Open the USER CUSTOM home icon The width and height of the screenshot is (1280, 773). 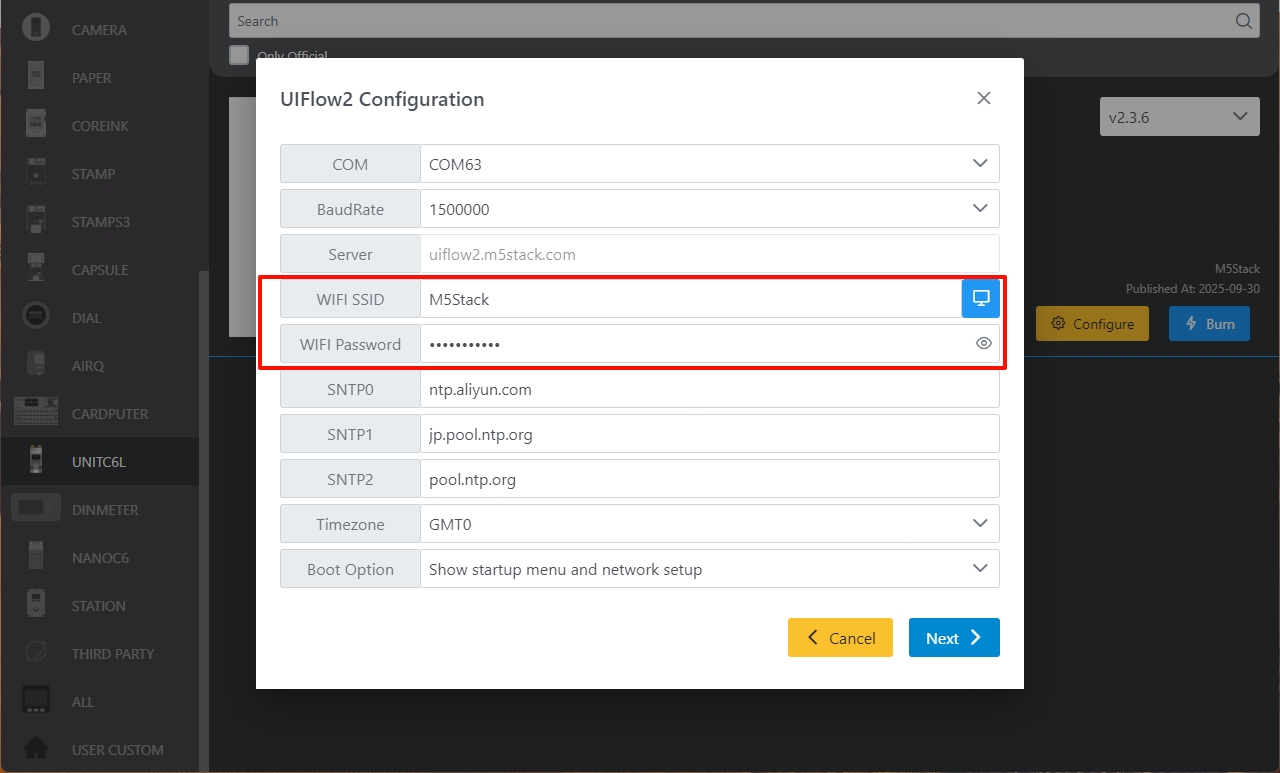pos(36,749)
